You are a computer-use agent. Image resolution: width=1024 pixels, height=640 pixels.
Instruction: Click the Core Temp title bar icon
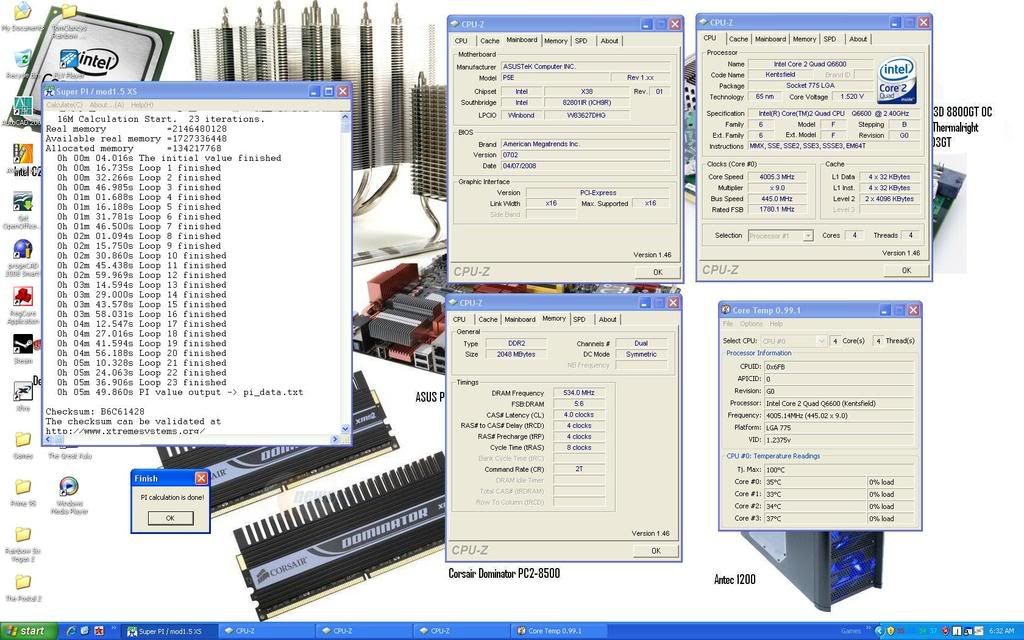pyautogui.click(x=726, y=310)
